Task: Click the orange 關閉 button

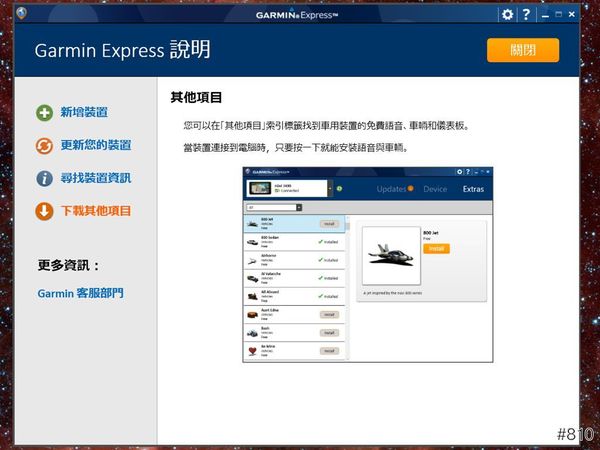Action: (x=523, y=50)
